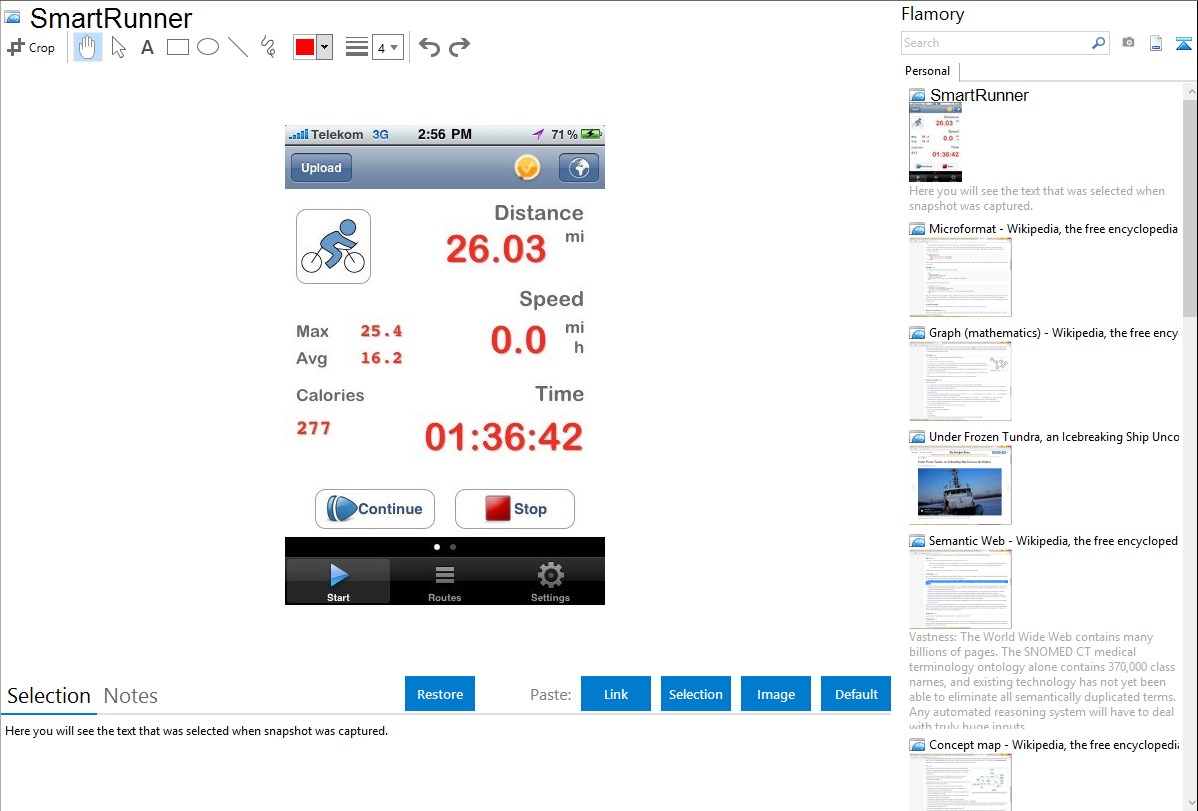Click the average speed value 16.2
Viewport: 1198px width, 811px height.
[x=381, y=358]
